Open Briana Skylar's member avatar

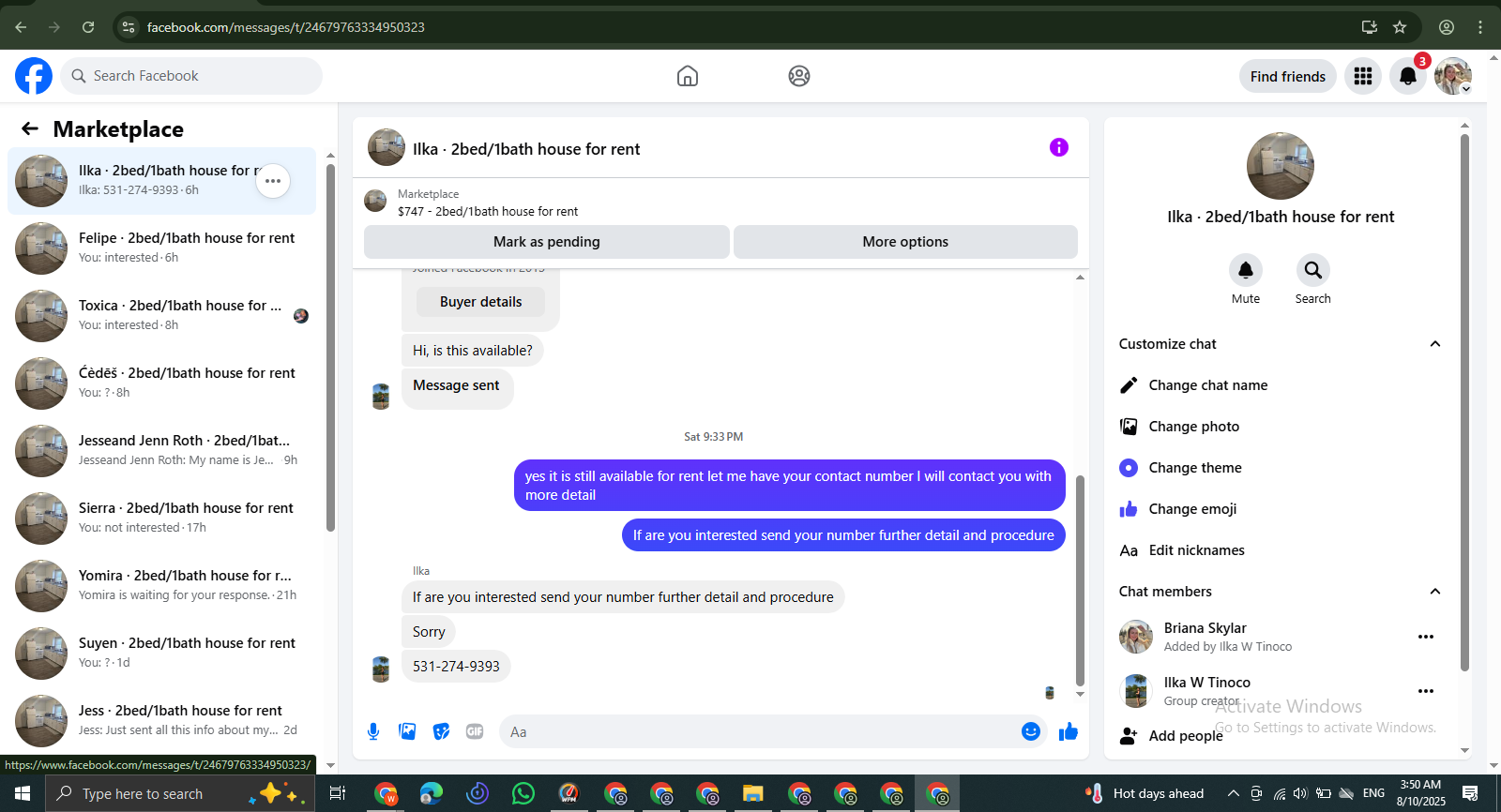[x=1136, y=637]
